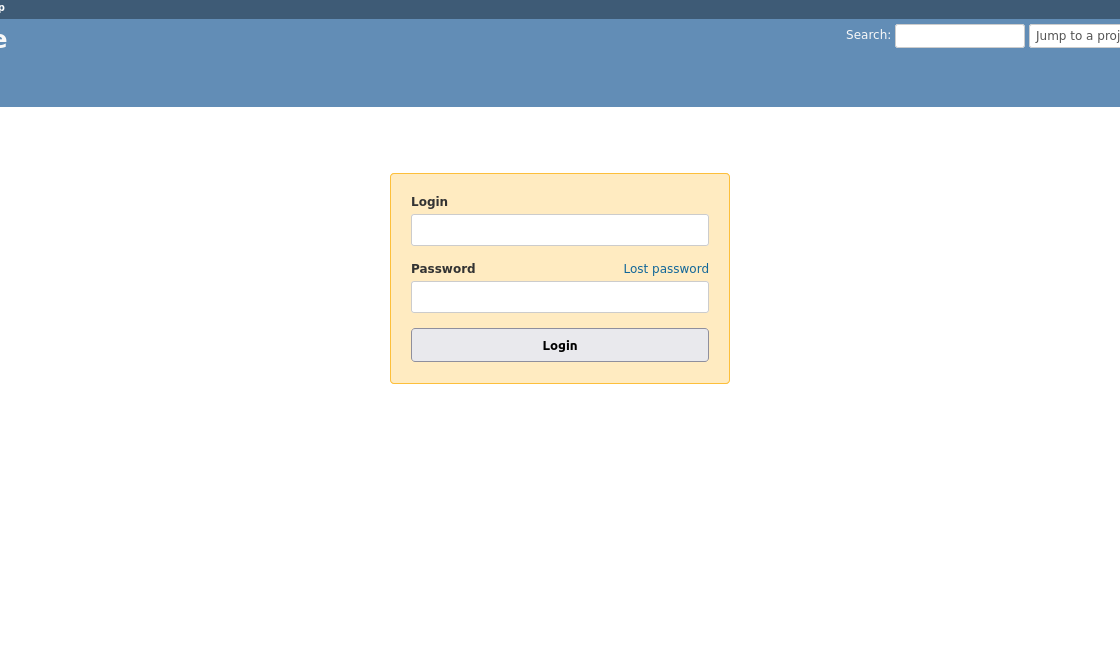Click the top-left item in the dark menu bar
This screenshot has height=656, width=1120.
tap(2, 8)
